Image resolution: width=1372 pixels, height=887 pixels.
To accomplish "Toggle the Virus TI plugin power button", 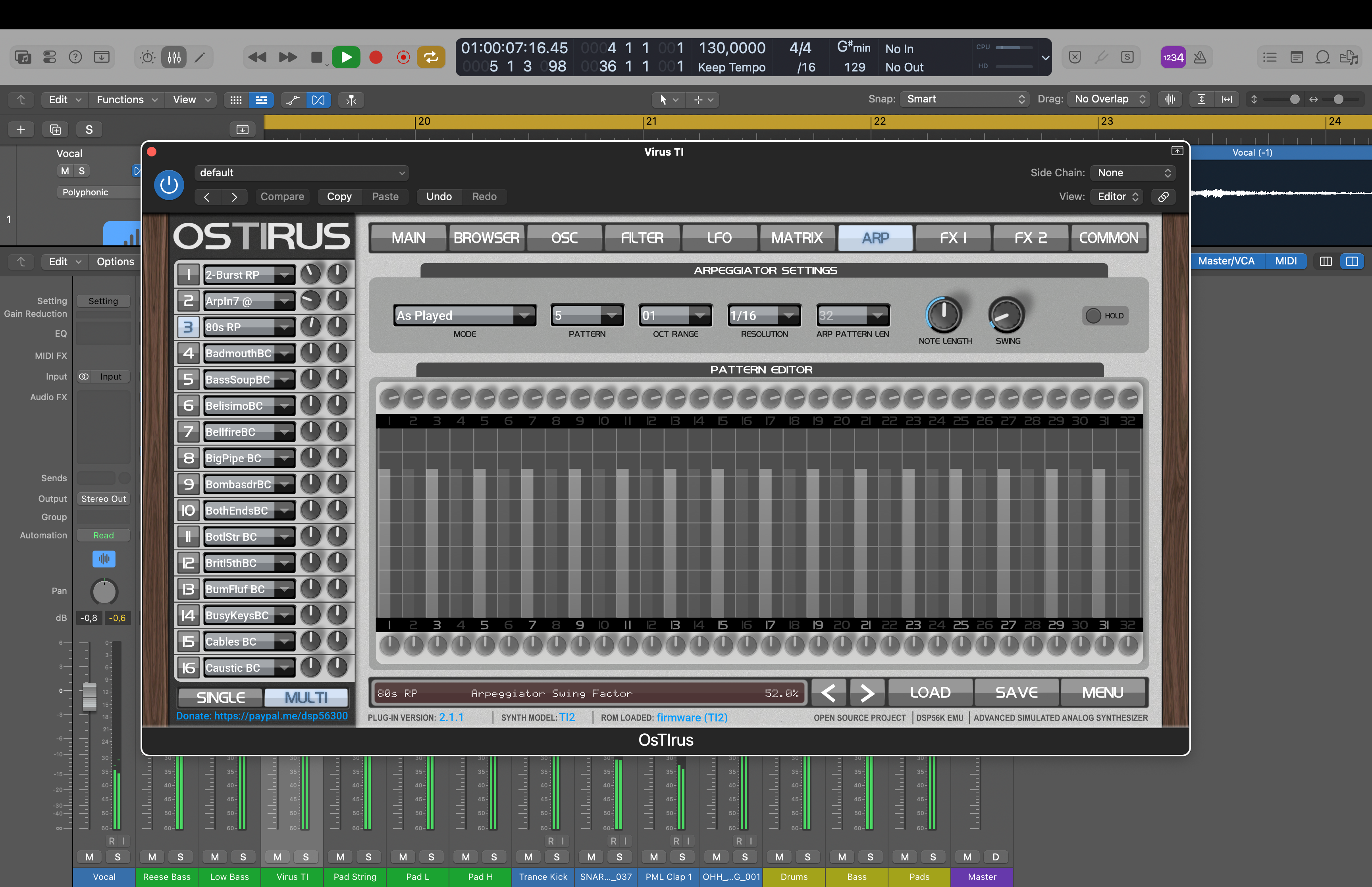I will tap(169, 185).
